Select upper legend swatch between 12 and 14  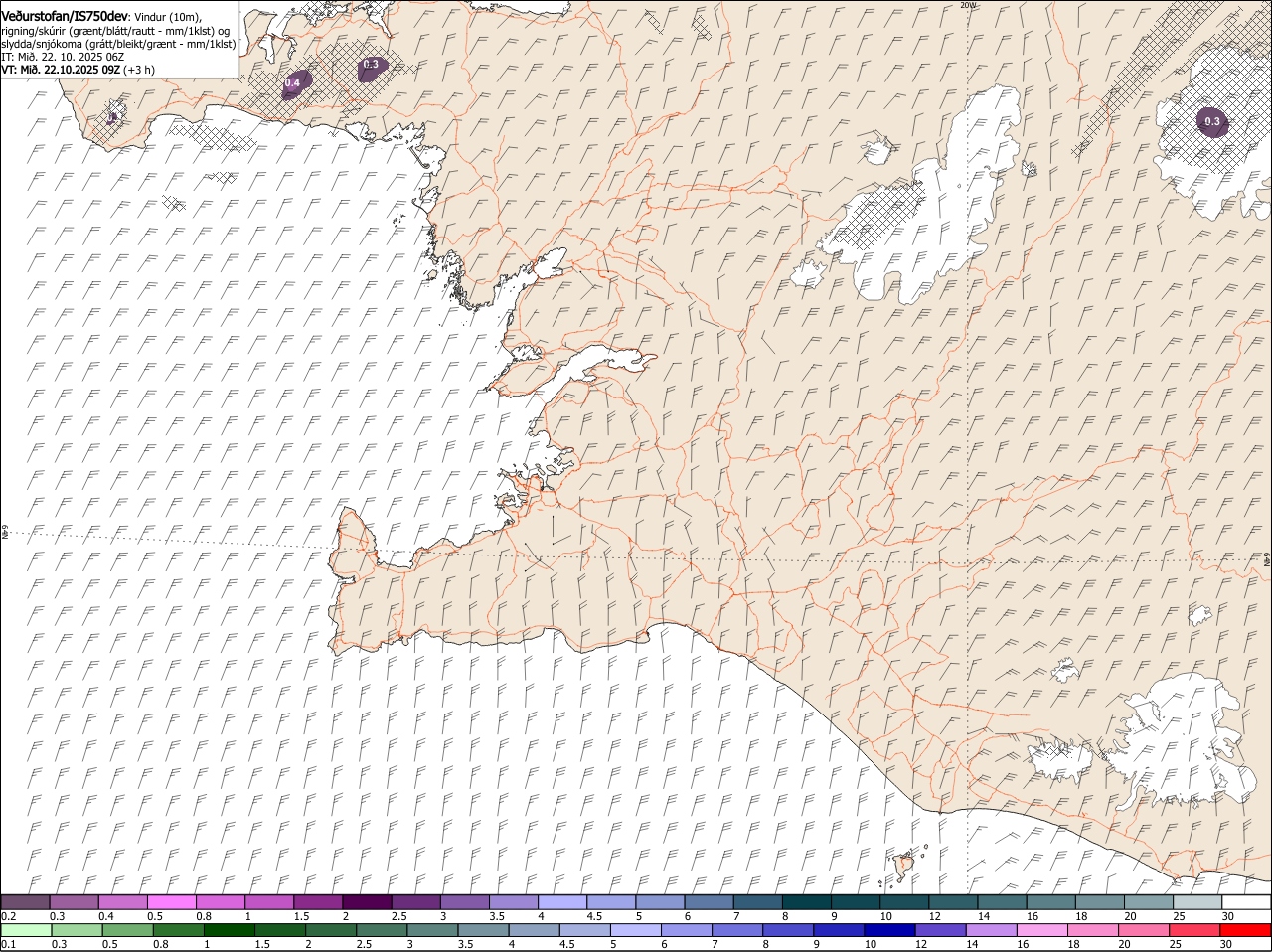click(953, 902)
